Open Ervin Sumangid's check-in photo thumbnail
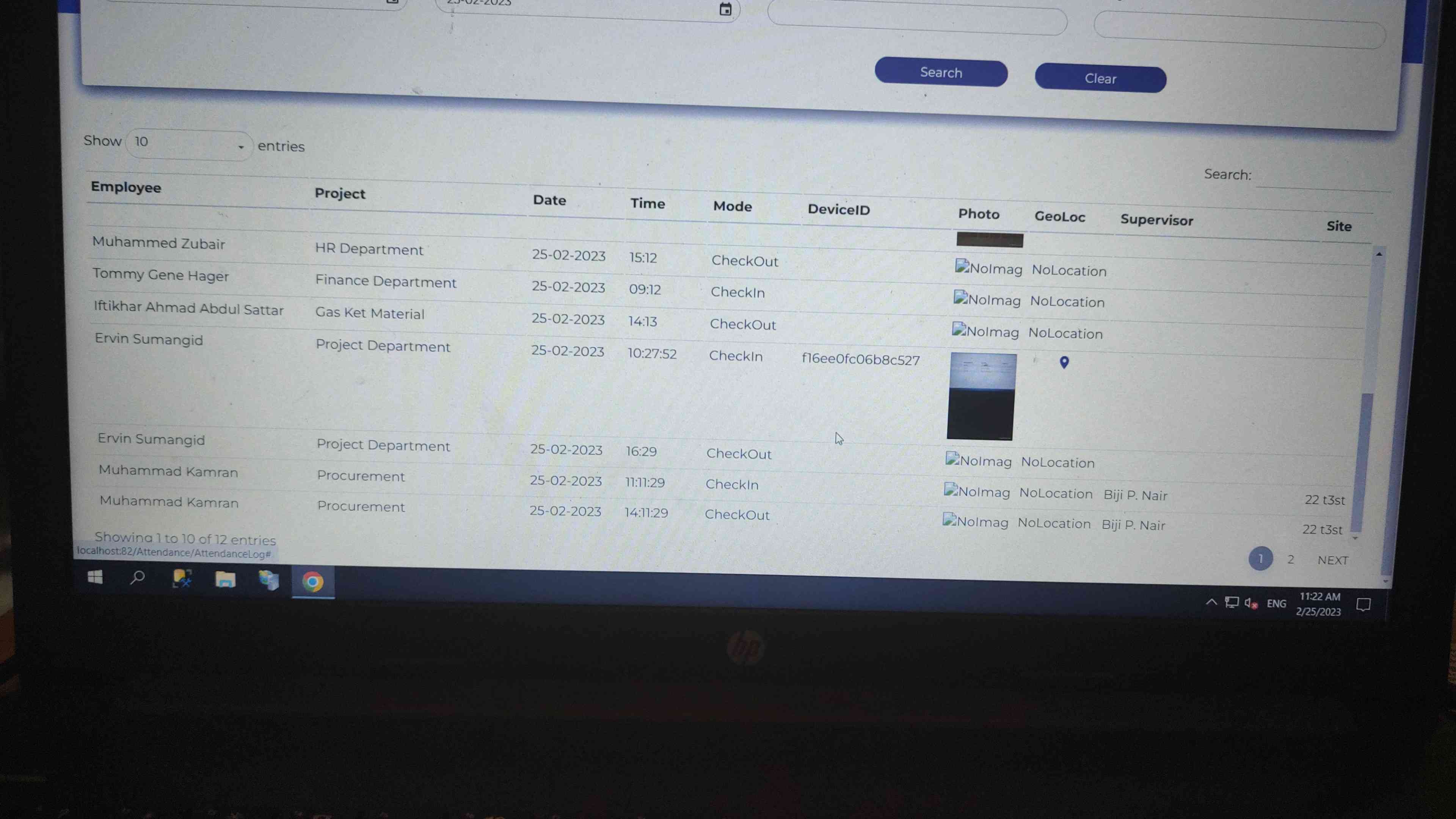1456x819 pixels. [981, 396]
